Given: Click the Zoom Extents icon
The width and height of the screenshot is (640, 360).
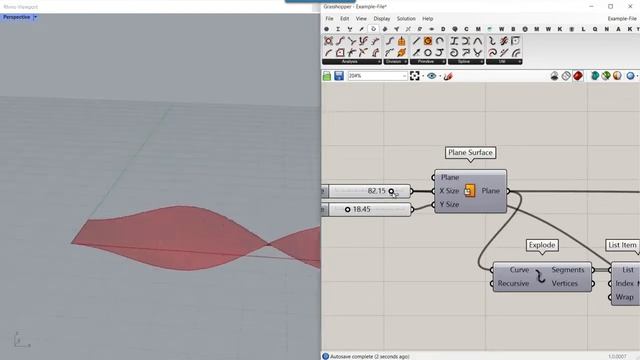Looking at the screenshot, I should 415,76.
